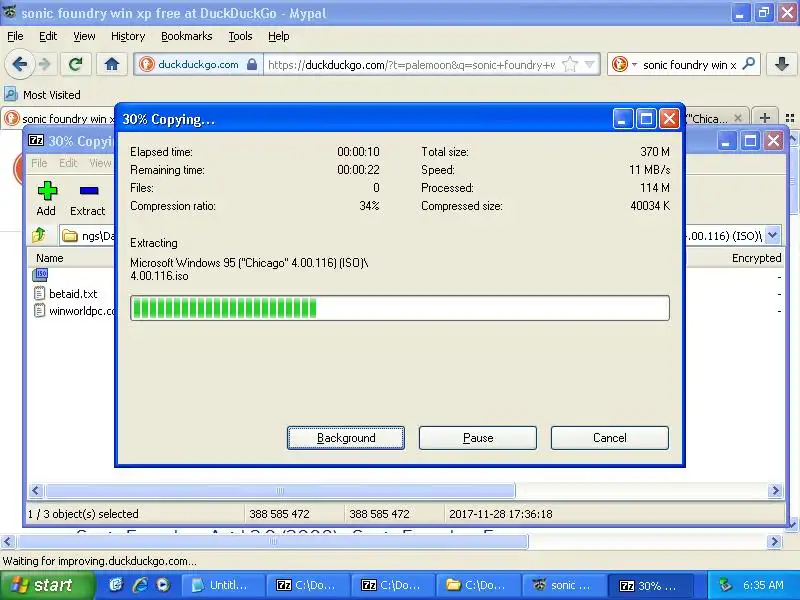Open the History menu
The width and height of the screenshot is (800, 600).
point(128,36)
